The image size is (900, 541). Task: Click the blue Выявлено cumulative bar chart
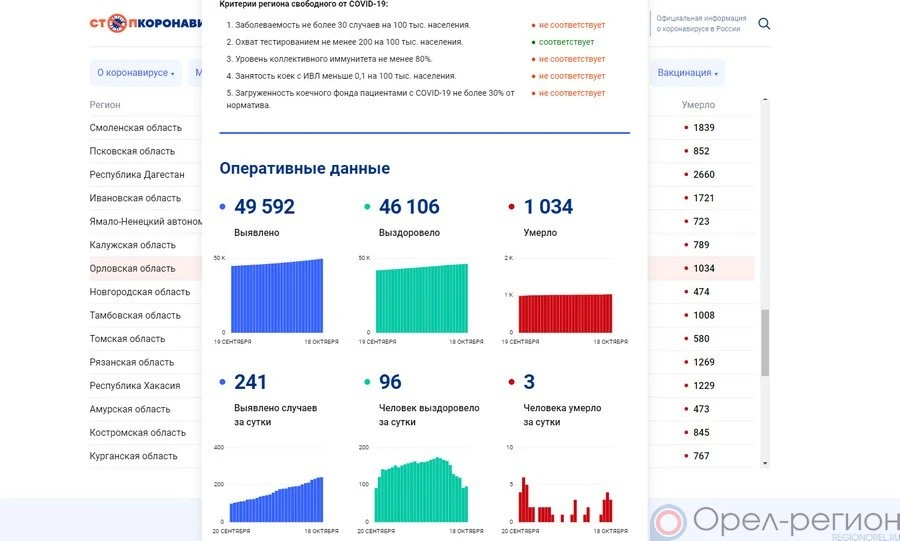coord(277,296)
